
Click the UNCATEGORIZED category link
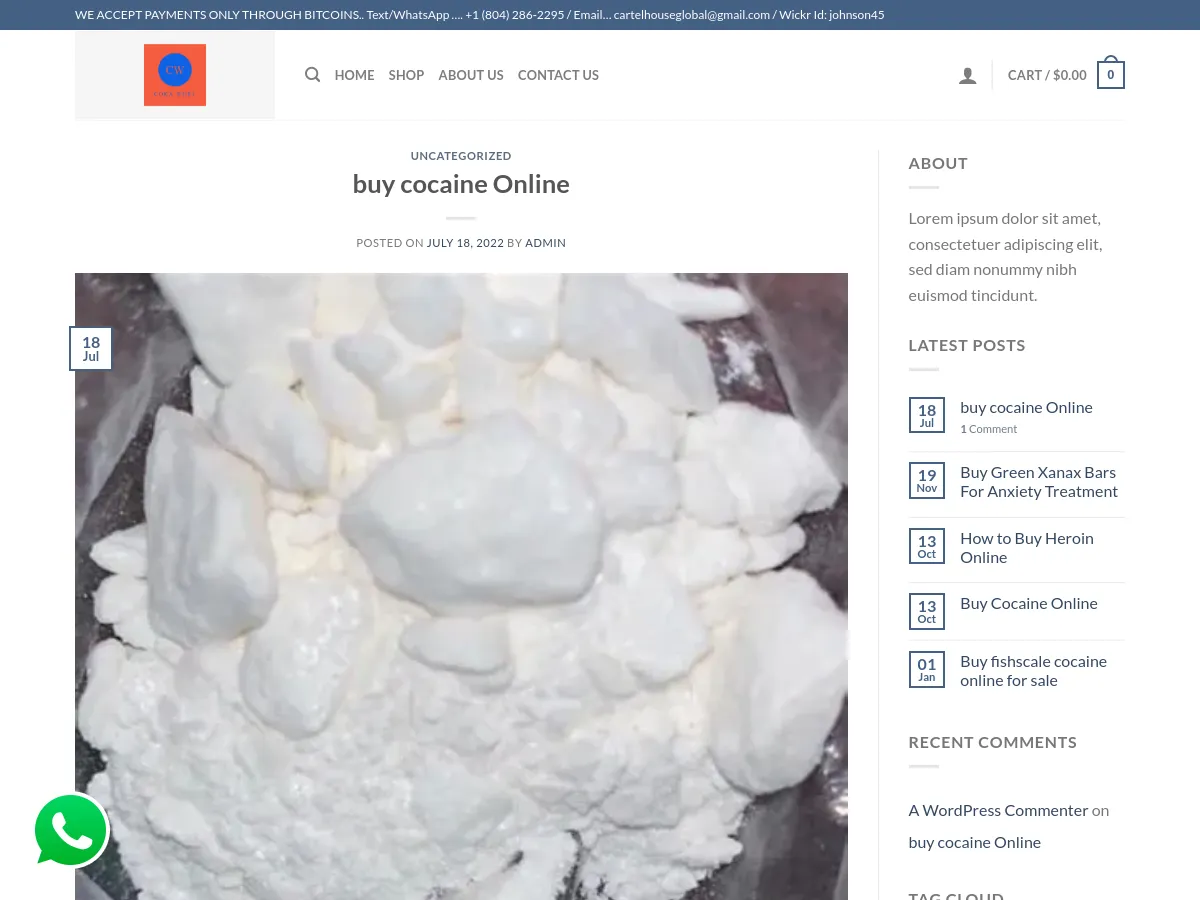click(461, 156)
